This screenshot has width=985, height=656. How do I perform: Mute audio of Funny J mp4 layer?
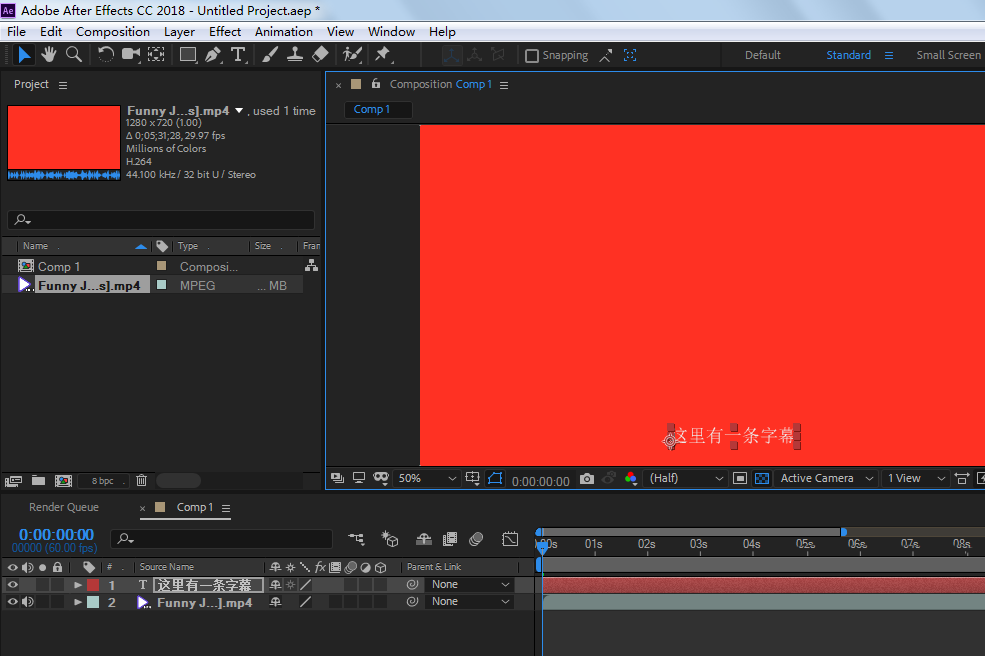pos(28,602)
